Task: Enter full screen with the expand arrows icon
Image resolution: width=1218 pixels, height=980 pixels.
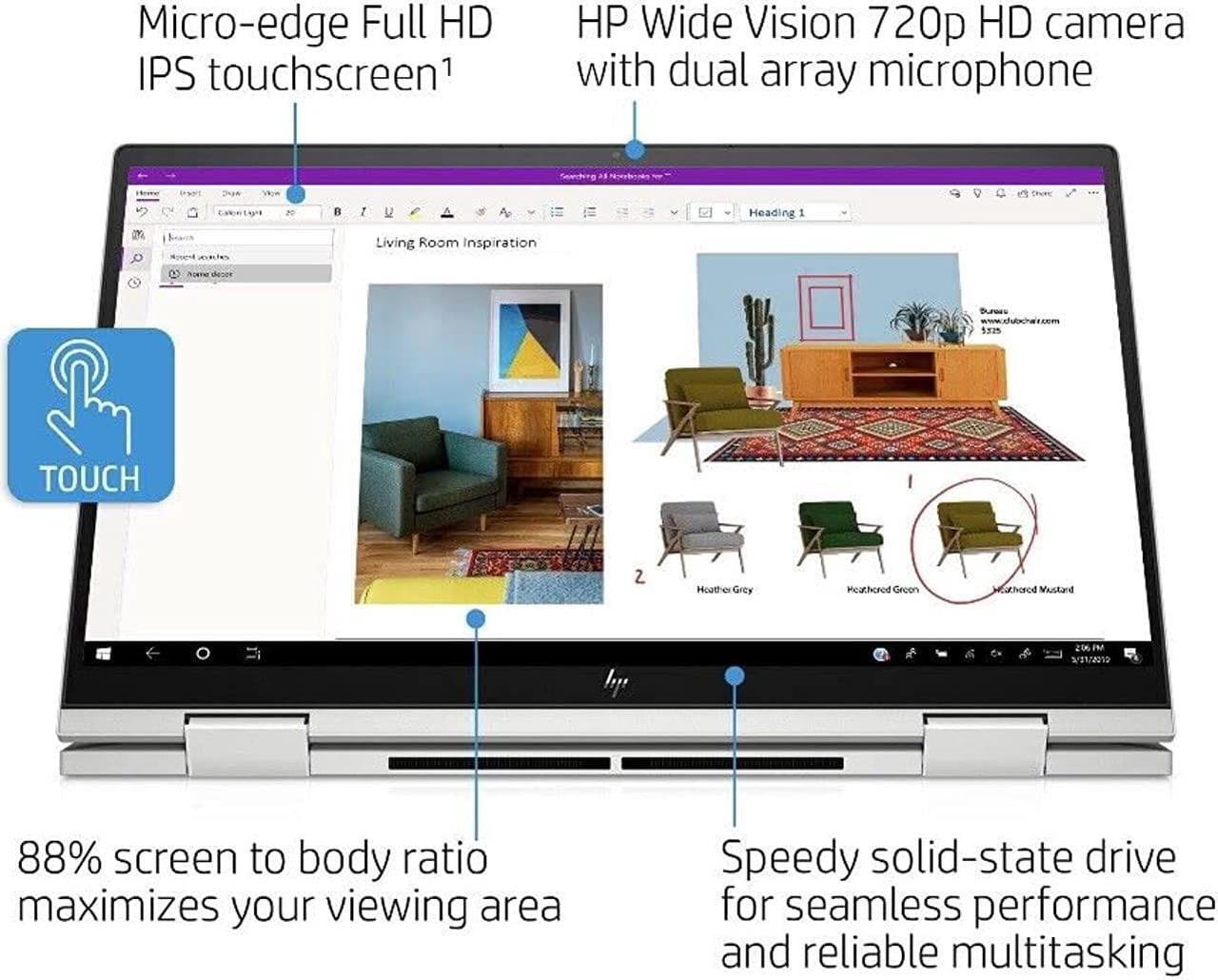Action: click(1071, 193)
